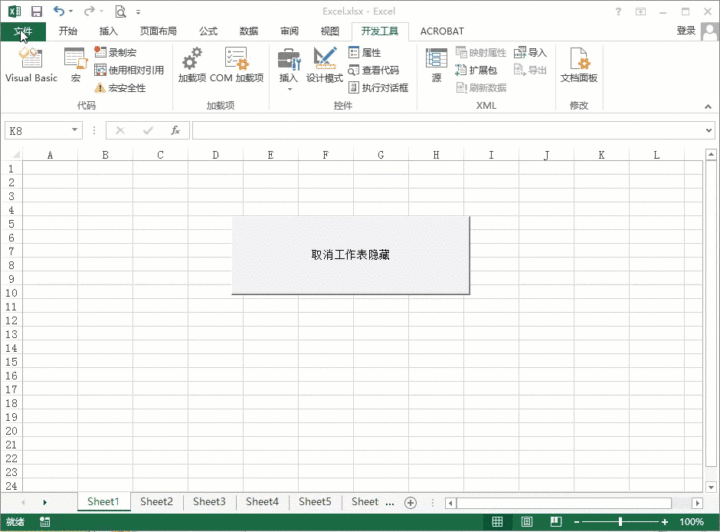This screenshot has height=532, width=720.
Task: Open the Insert controls (插入) dropdown
Action: (289, 69)
